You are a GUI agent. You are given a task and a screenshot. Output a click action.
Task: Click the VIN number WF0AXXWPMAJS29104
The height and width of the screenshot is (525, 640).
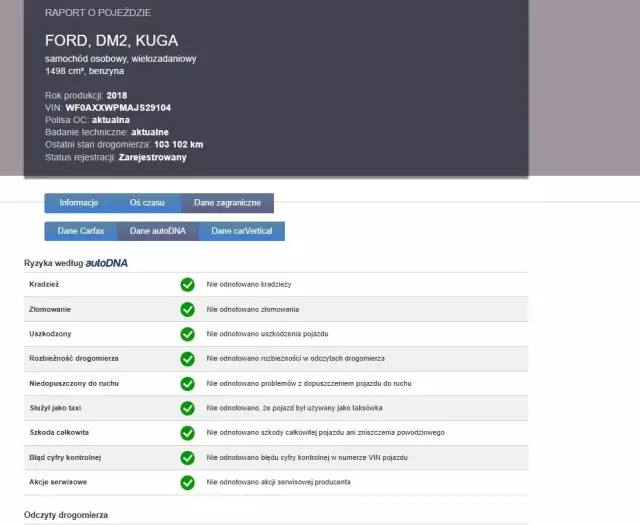(x=117, y=107)
